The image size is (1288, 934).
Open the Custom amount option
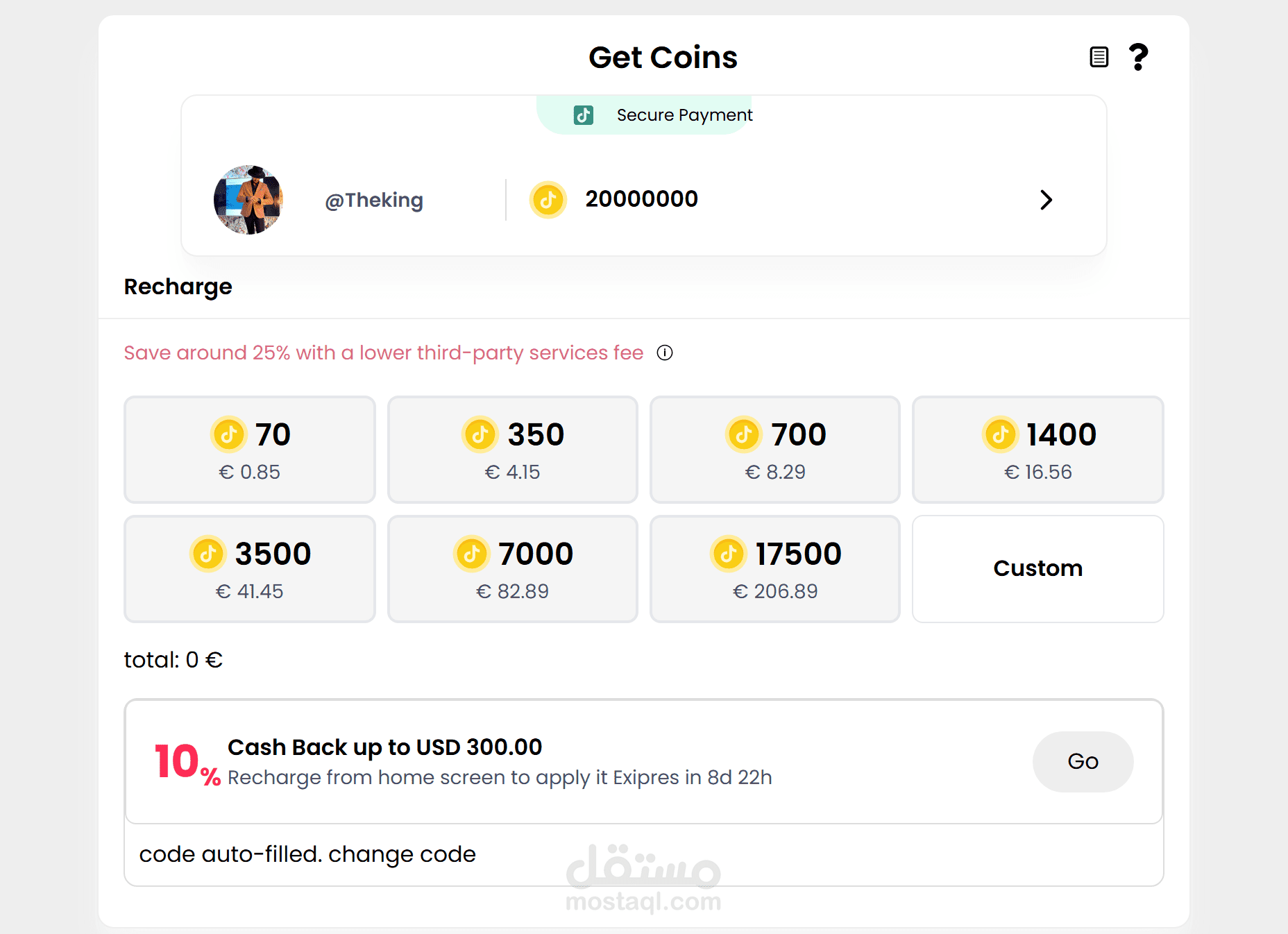tap(1038, 569)
